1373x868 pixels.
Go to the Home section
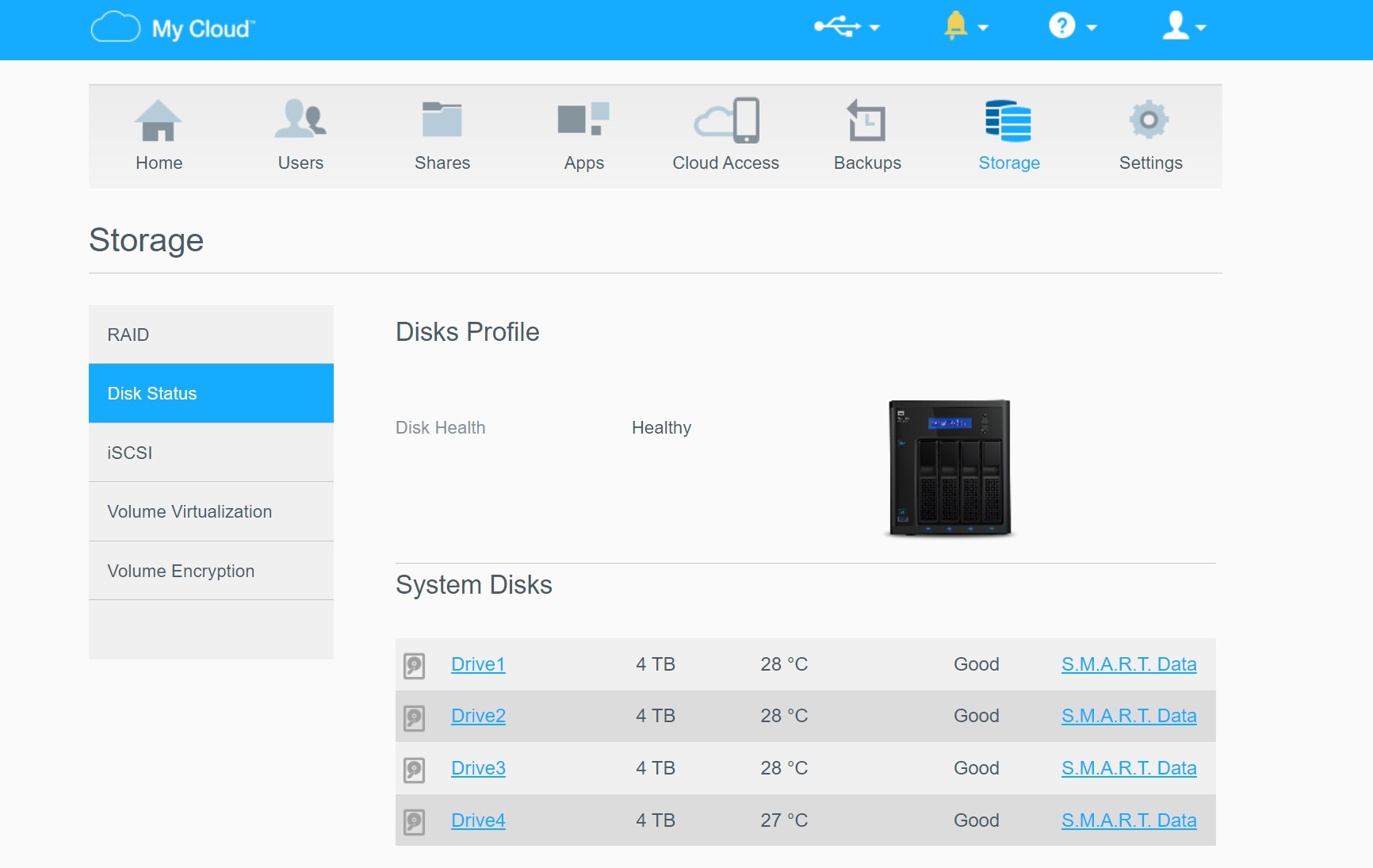point(159,136)
